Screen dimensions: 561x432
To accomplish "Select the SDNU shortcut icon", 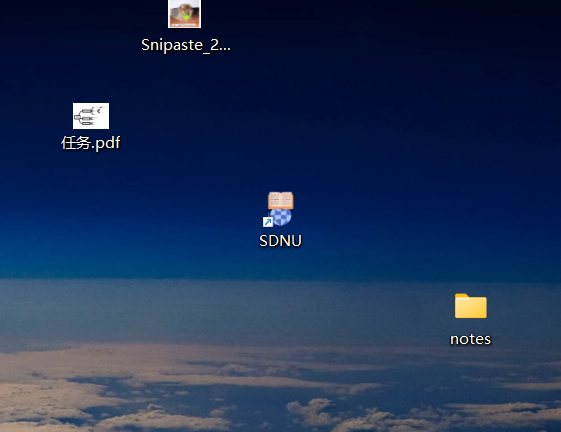I will pyautogui.click(x=279, y=209).
